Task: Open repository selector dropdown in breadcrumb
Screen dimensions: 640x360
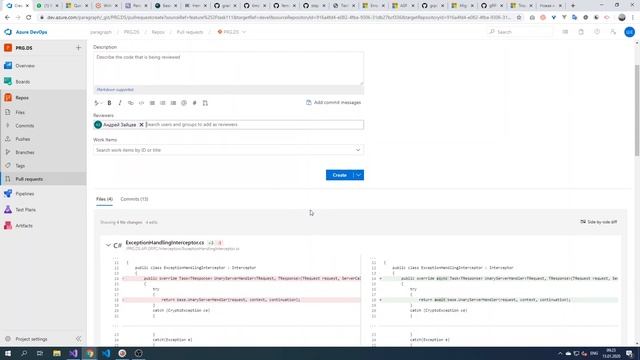Action: [232, 32]
